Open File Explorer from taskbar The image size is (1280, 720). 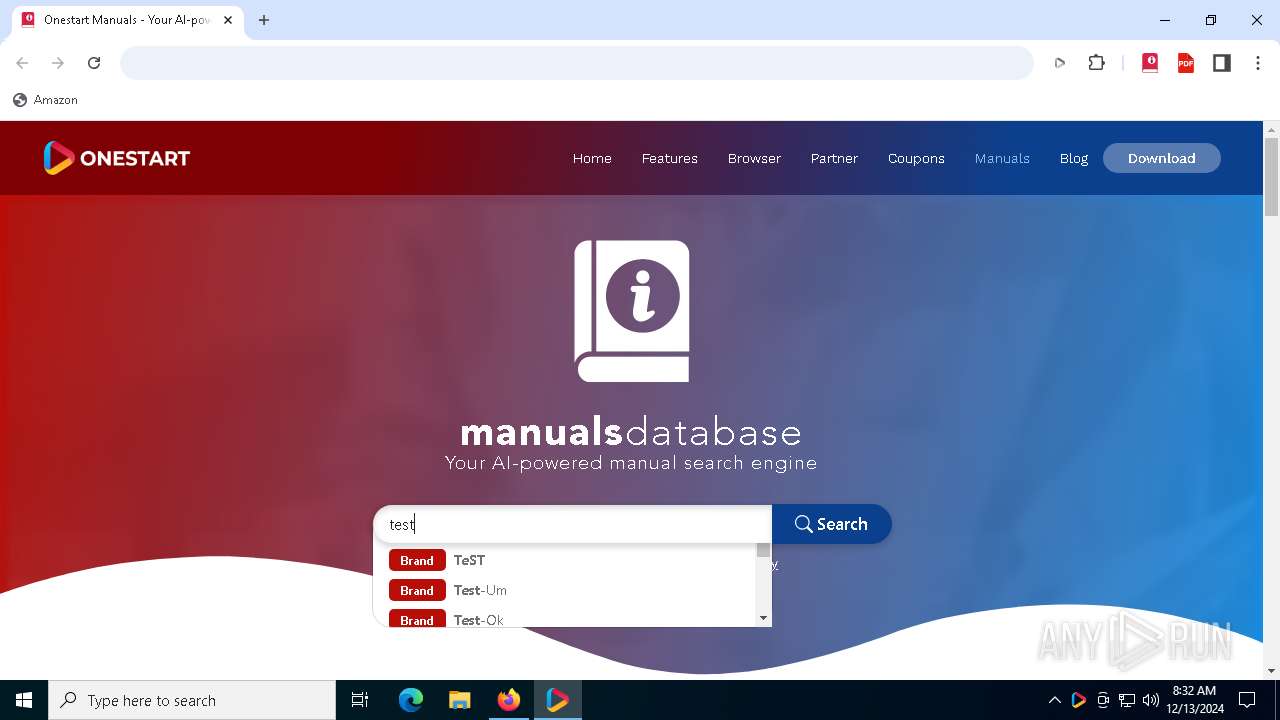click(x=459, y=700)
